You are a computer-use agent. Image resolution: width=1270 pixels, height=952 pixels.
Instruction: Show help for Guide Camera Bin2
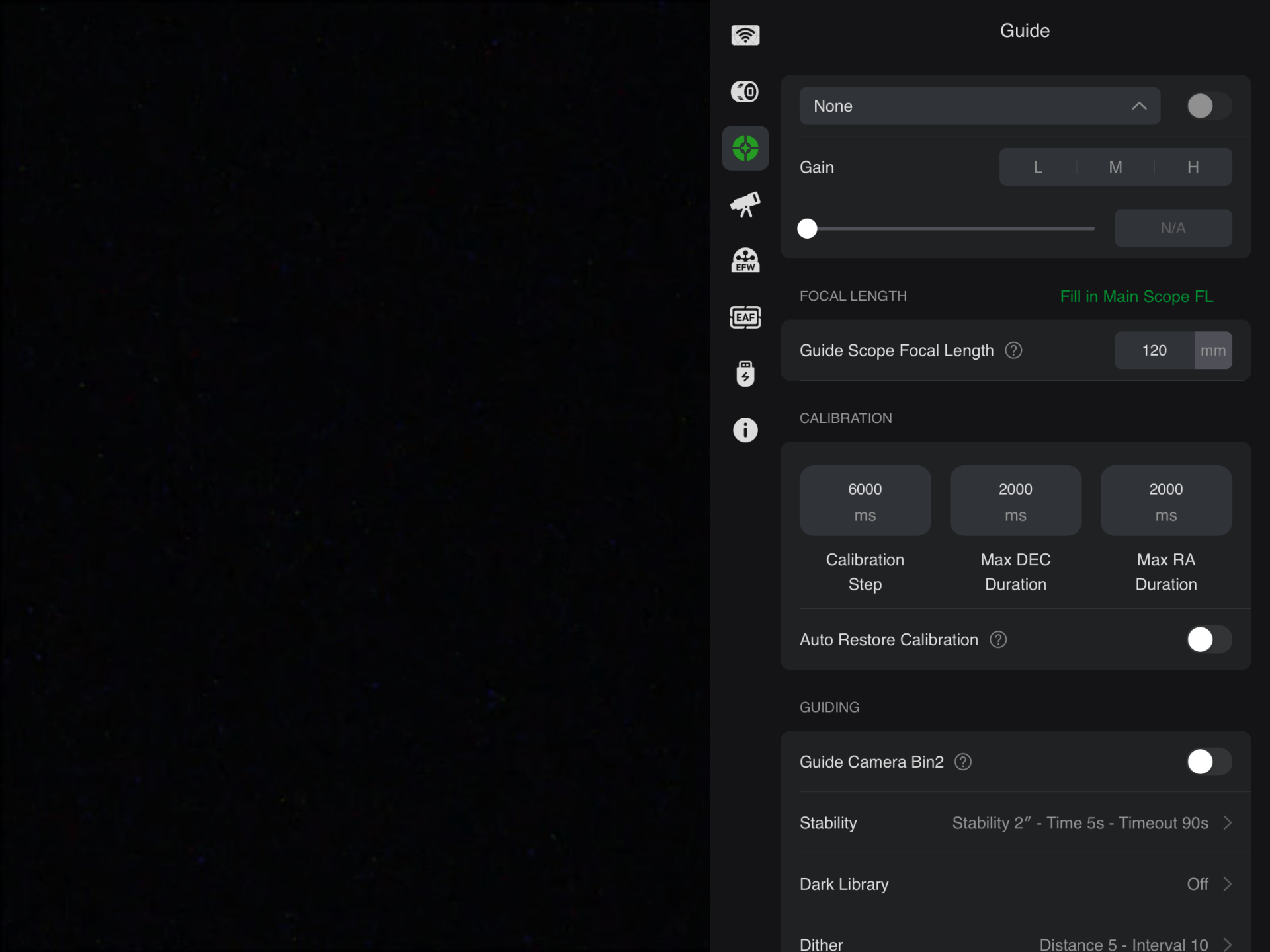tap(963, 762)
